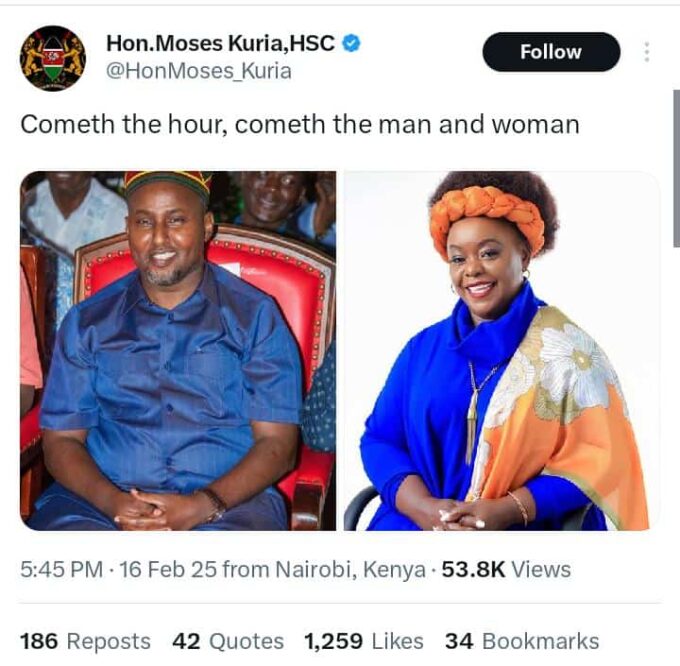
Task: Click the blue verified badge
Action: click(352, 43)
